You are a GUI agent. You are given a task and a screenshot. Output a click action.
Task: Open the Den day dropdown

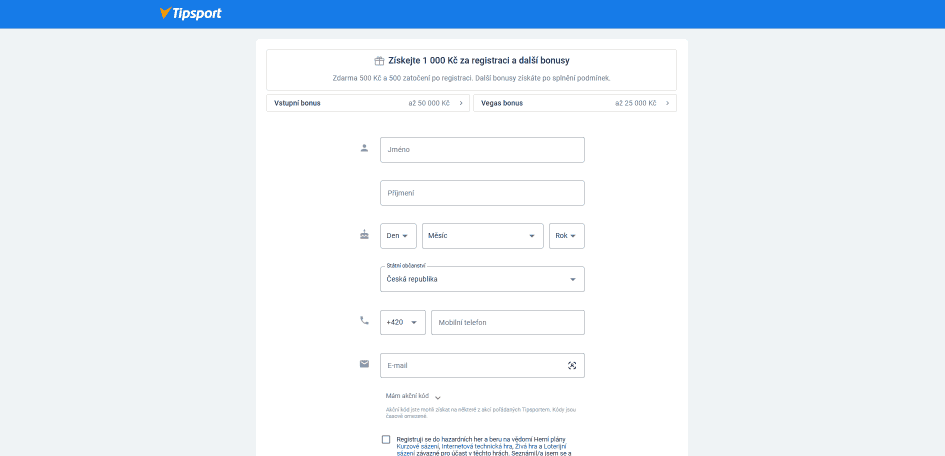coord(398,236)
